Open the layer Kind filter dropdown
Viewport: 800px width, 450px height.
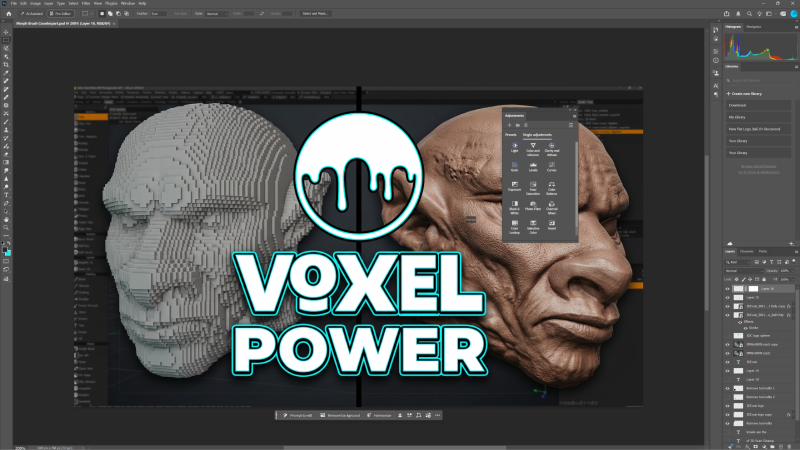(x=738, y=262)
